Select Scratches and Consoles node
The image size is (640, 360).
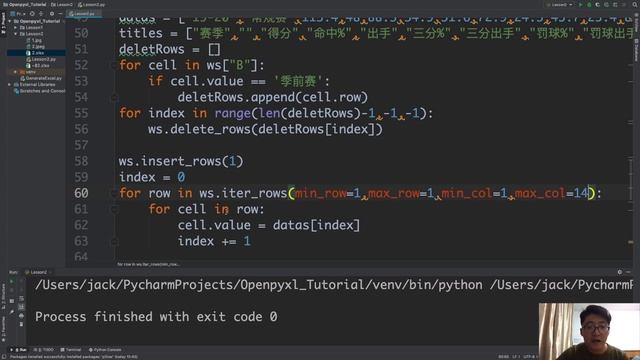(x=40, y=91)
